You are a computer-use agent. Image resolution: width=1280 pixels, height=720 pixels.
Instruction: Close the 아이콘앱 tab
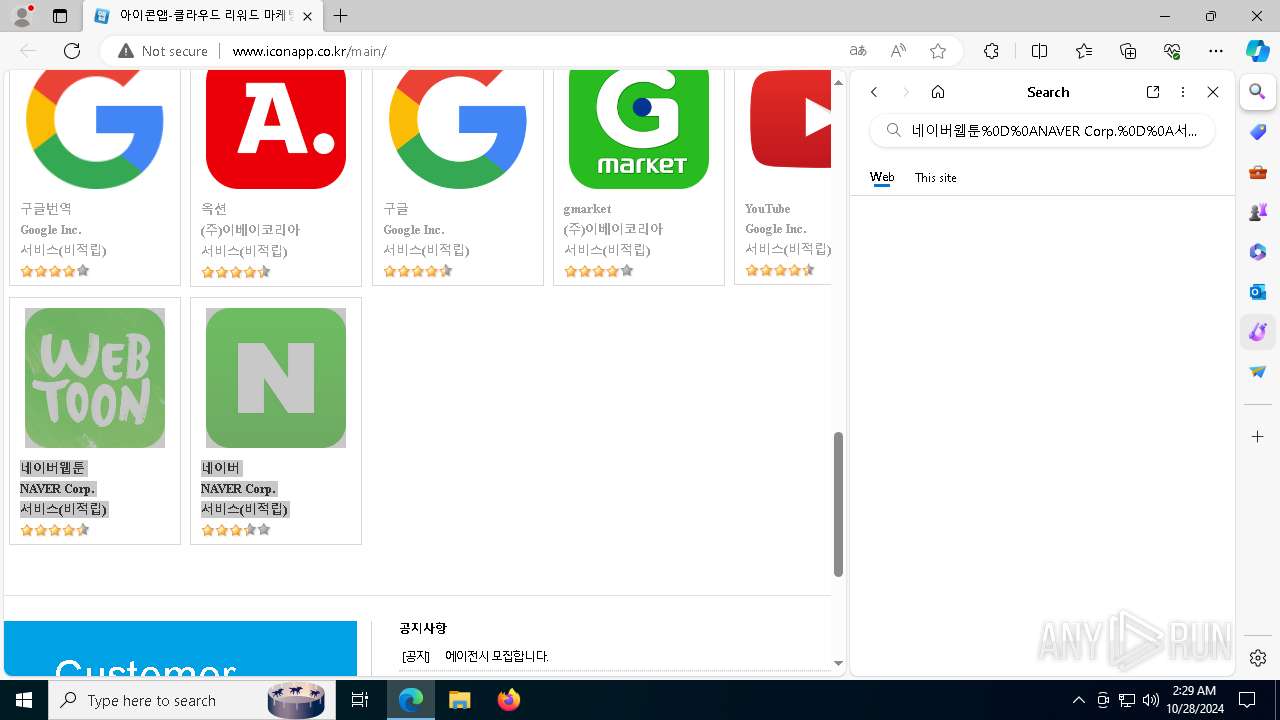tap(307, 16)
